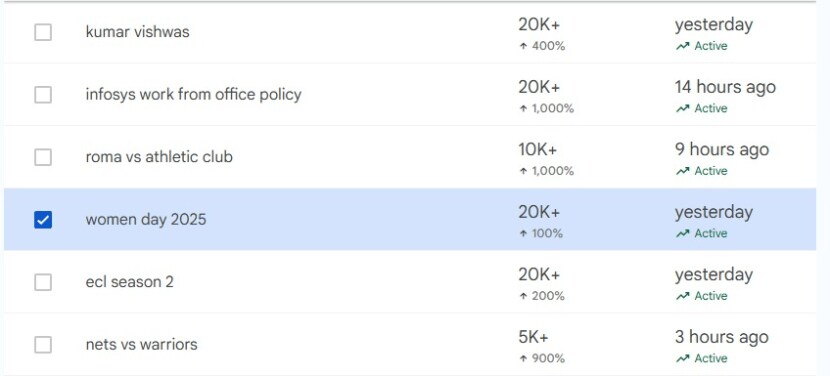The image size is (830, 376).
Task: Click the up arrow beside 900% increase
Action: 523,359
